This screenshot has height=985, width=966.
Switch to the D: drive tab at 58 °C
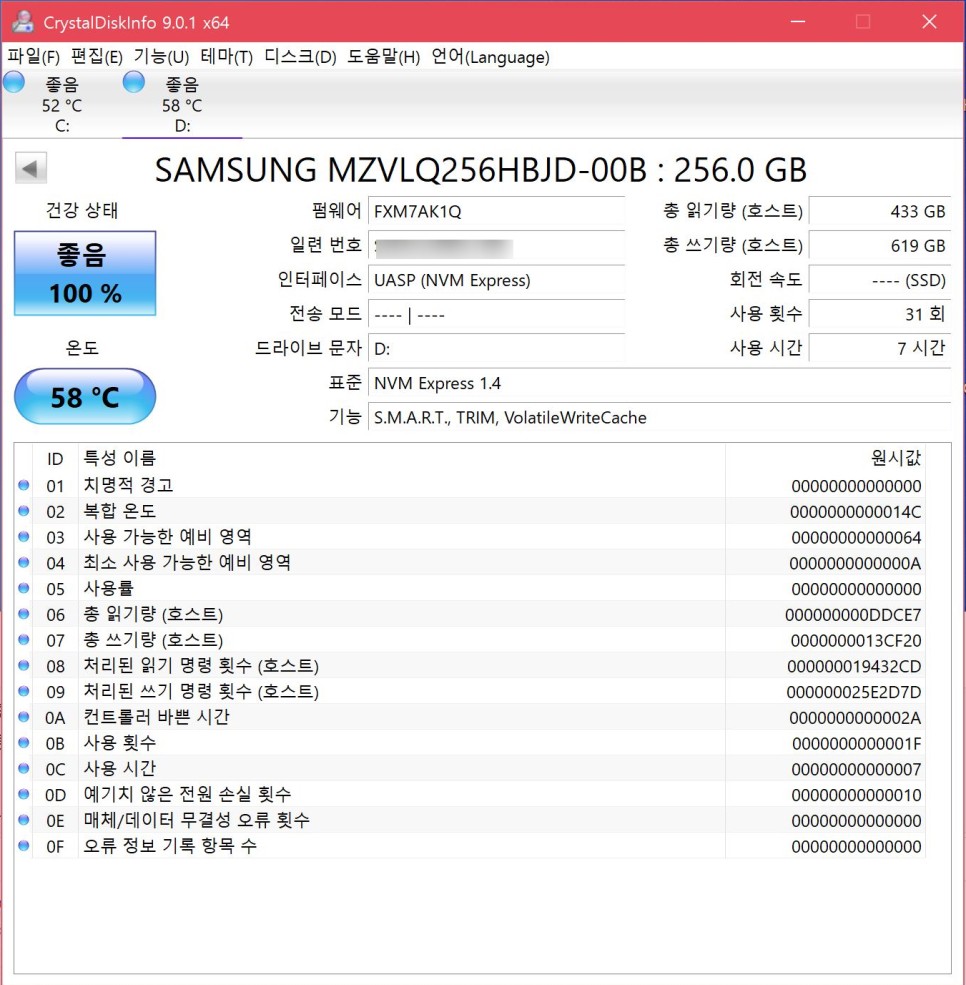click(182, 104)
